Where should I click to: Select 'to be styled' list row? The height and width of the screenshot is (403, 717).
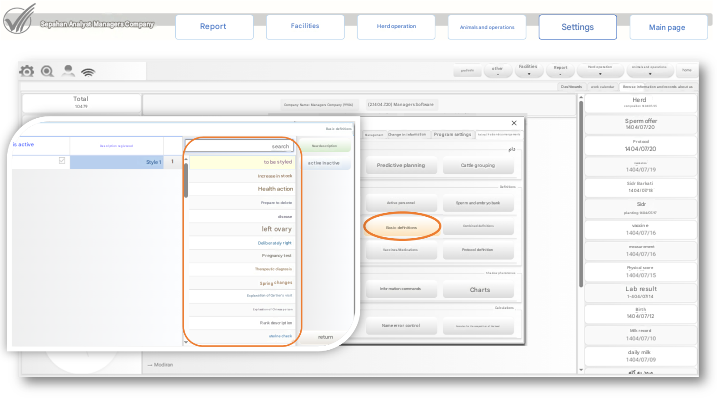click(241, 162)
